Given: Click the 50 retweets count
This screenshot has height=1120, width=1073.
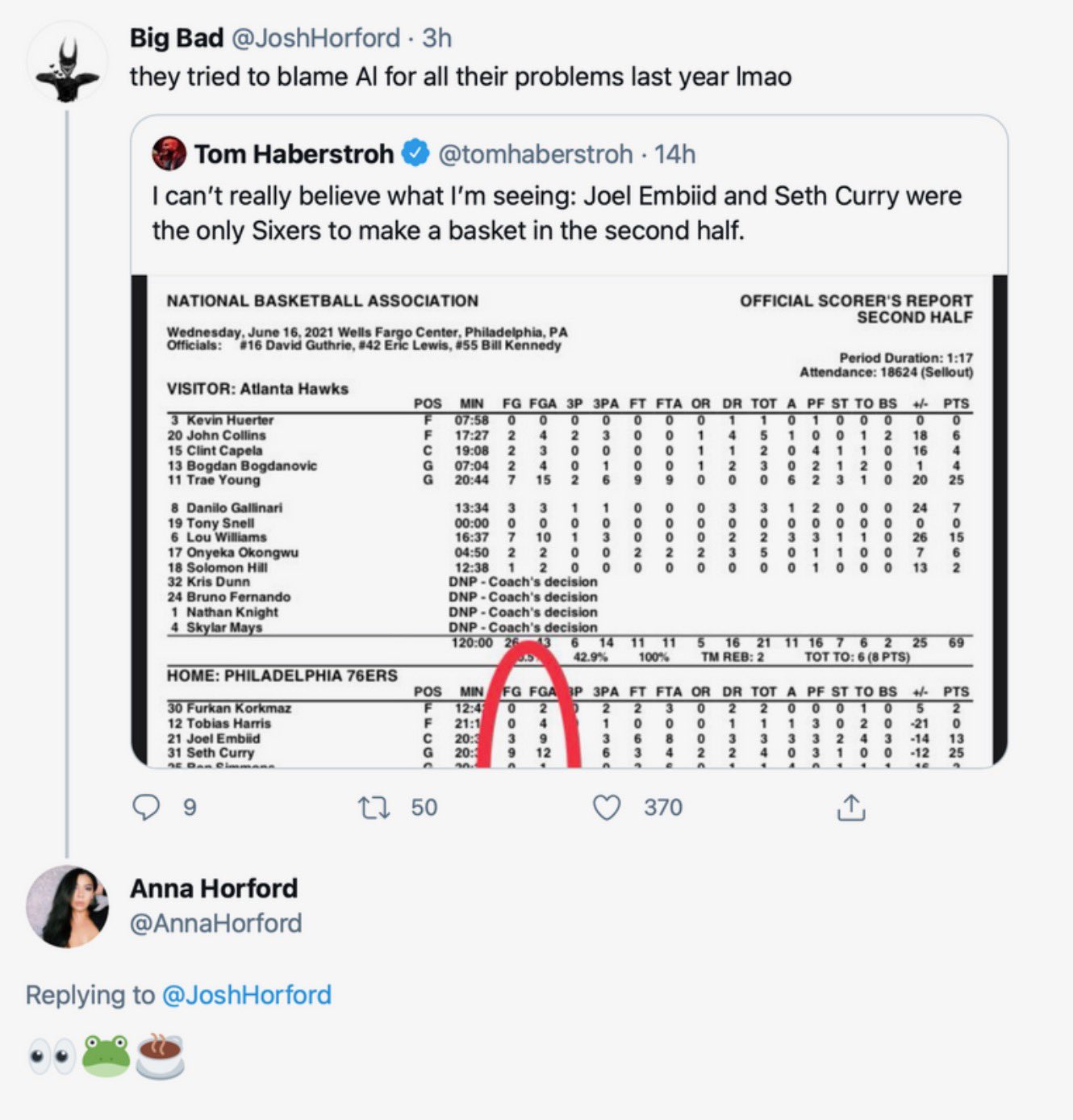Looking at the screenshot, I should [x=424, y=807].
